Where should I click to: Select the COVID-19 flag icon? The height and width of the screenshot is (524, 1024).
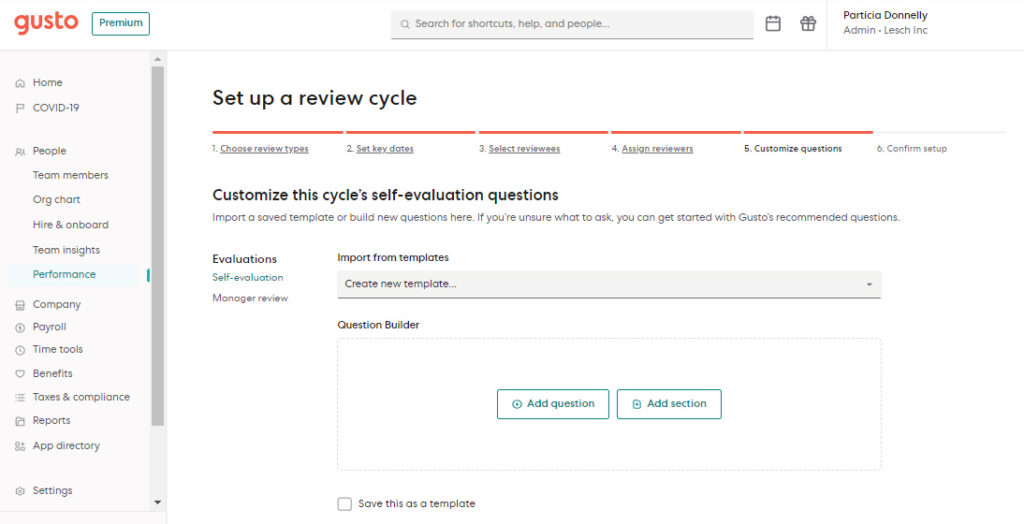pos(20,108)
